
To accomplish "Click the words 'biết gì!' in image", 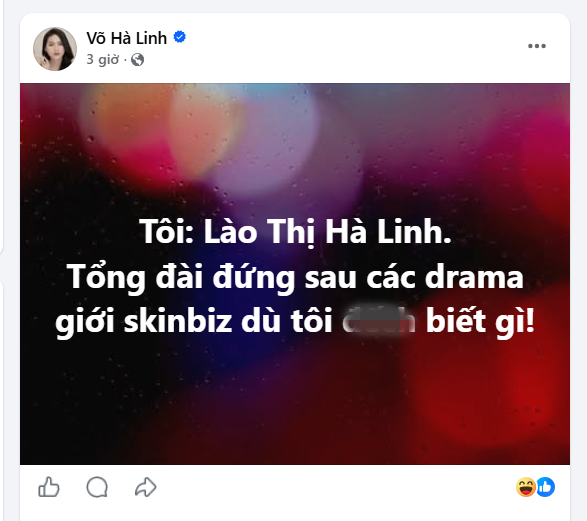I will click(480, 322).
